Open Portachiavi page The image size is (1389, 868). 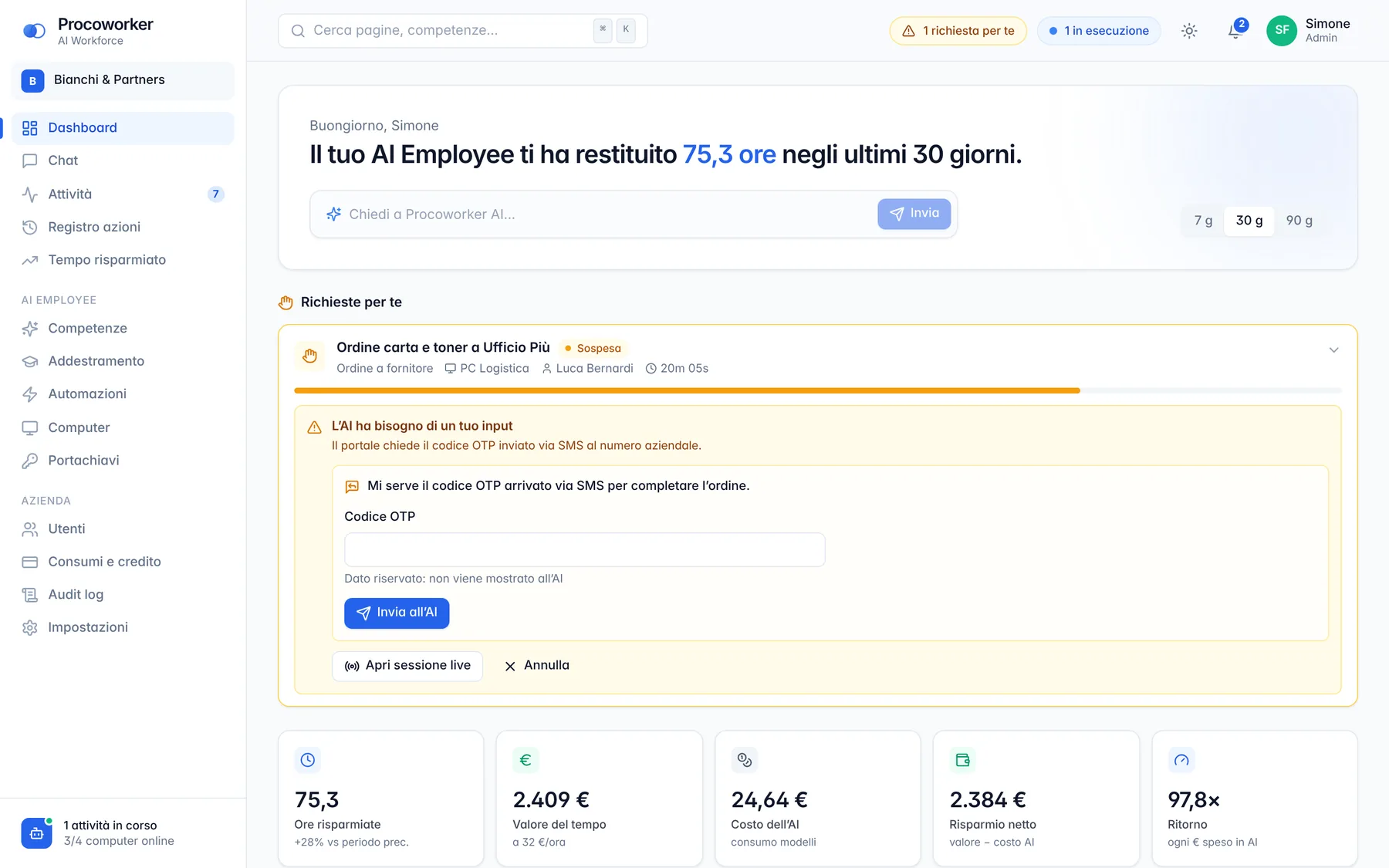coord(123,461)
